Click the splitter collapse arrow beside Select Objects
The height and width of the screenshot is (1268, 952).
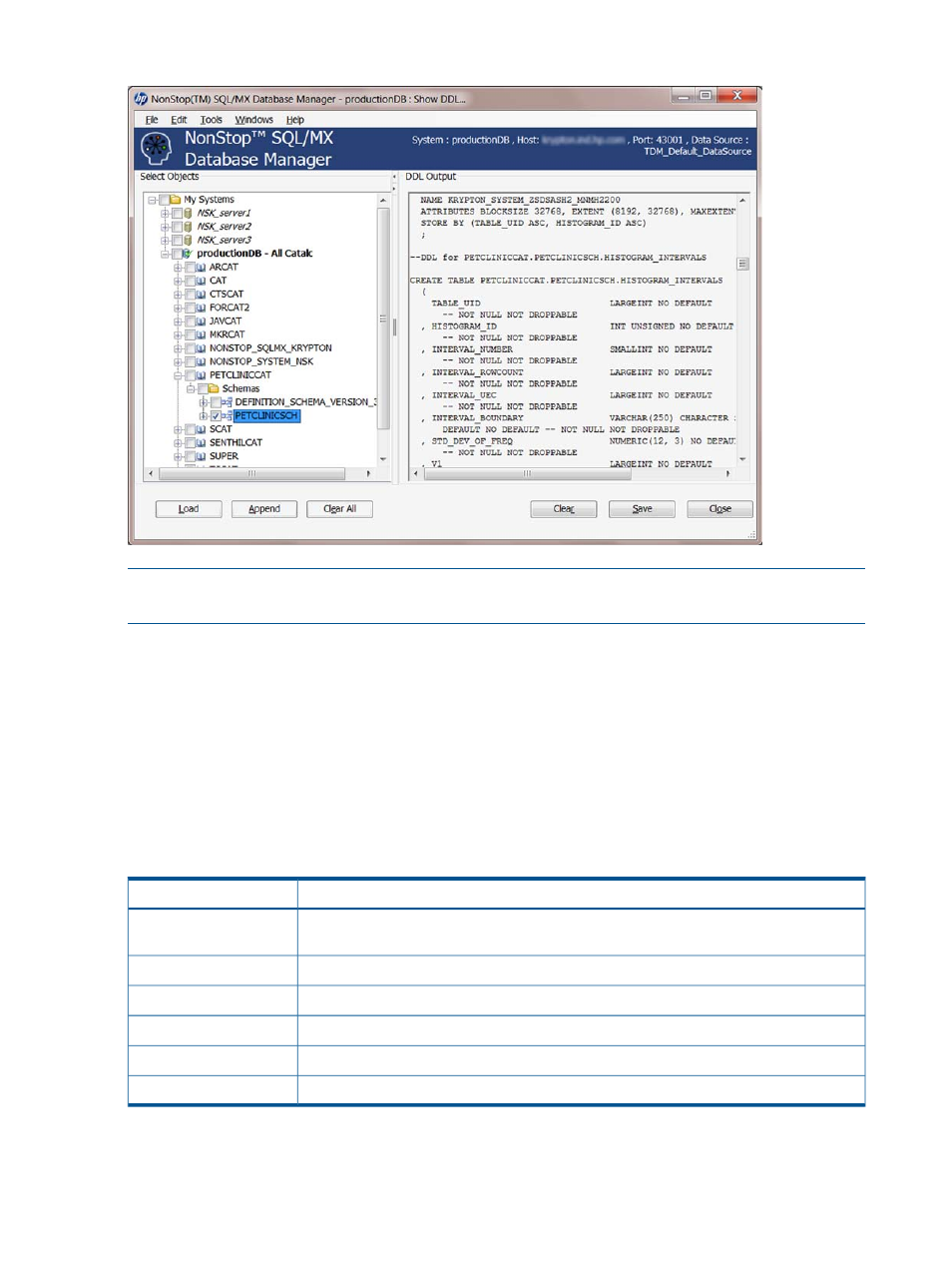(394, 177)
